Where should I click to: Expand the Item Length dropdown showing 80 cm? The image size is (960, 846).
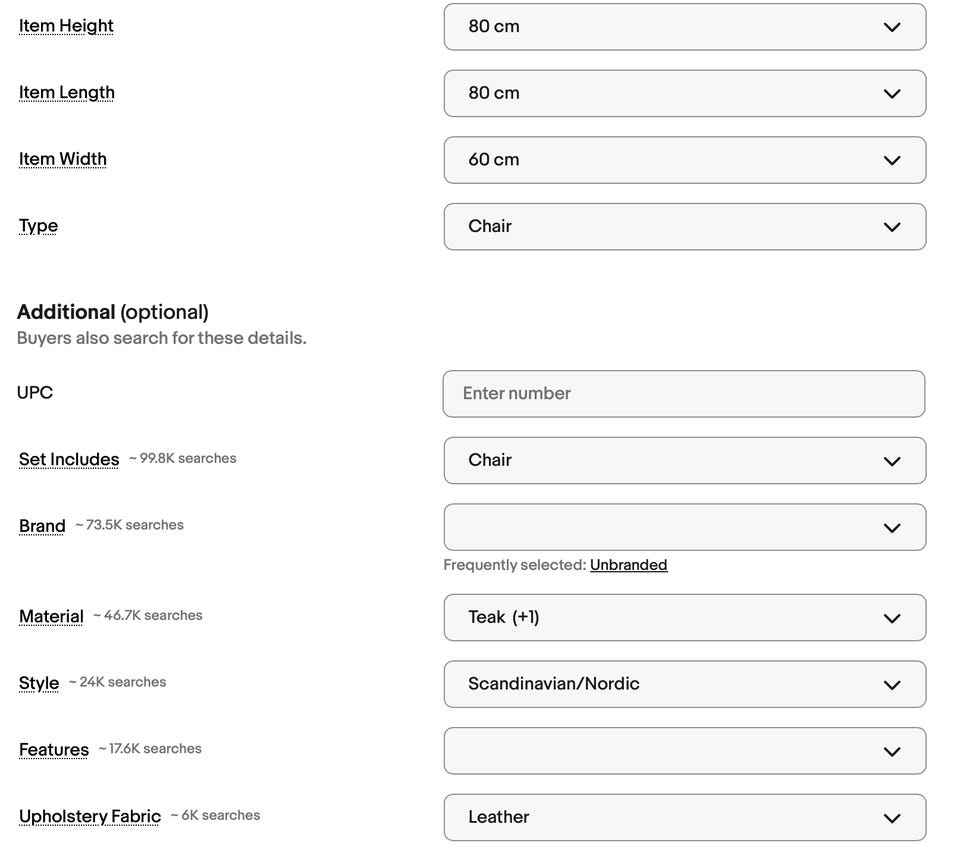click(x=684, y=93)
